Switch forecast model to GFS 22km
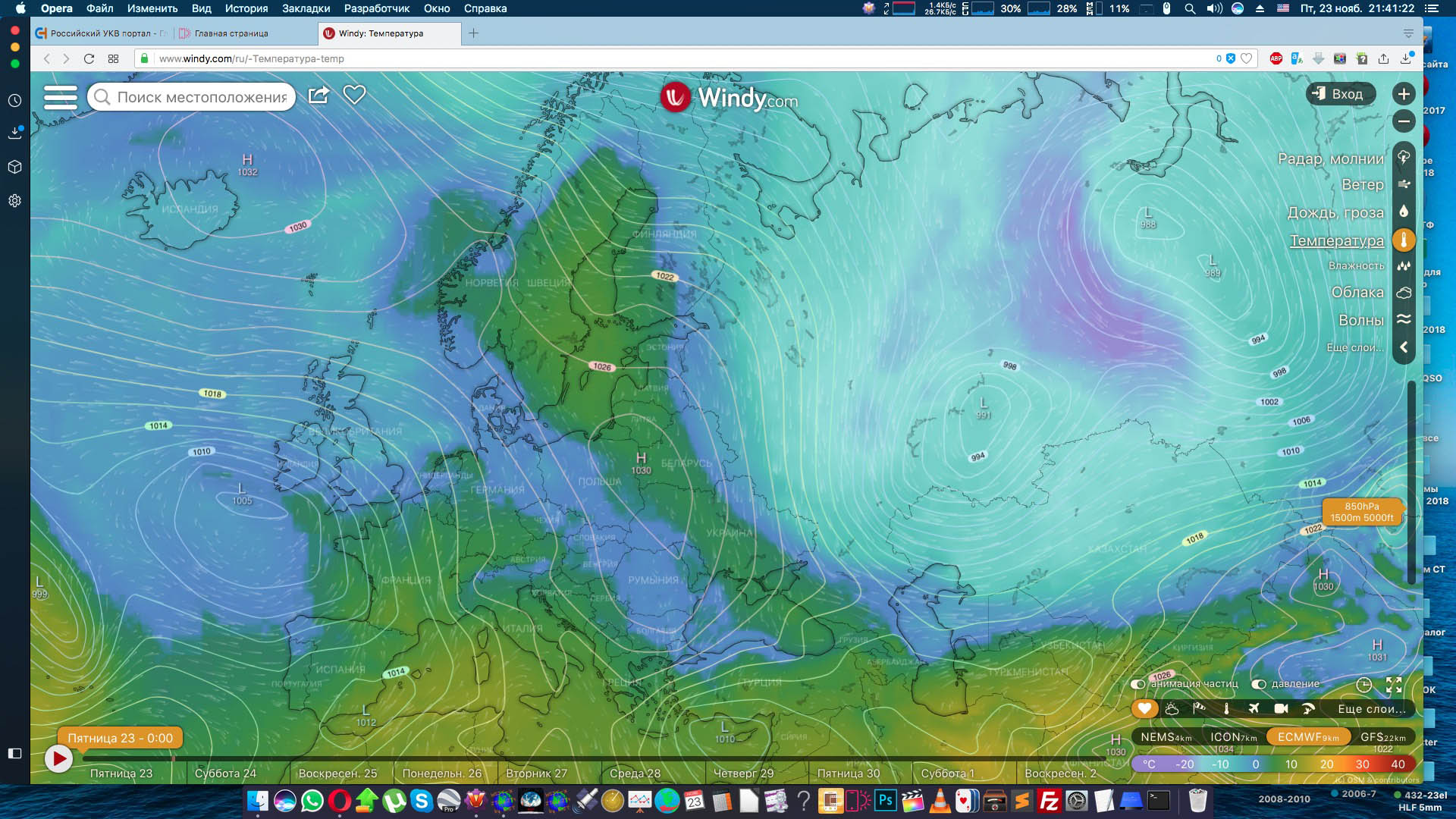This screenshot has height=819, width=1456. [1382, 737]
